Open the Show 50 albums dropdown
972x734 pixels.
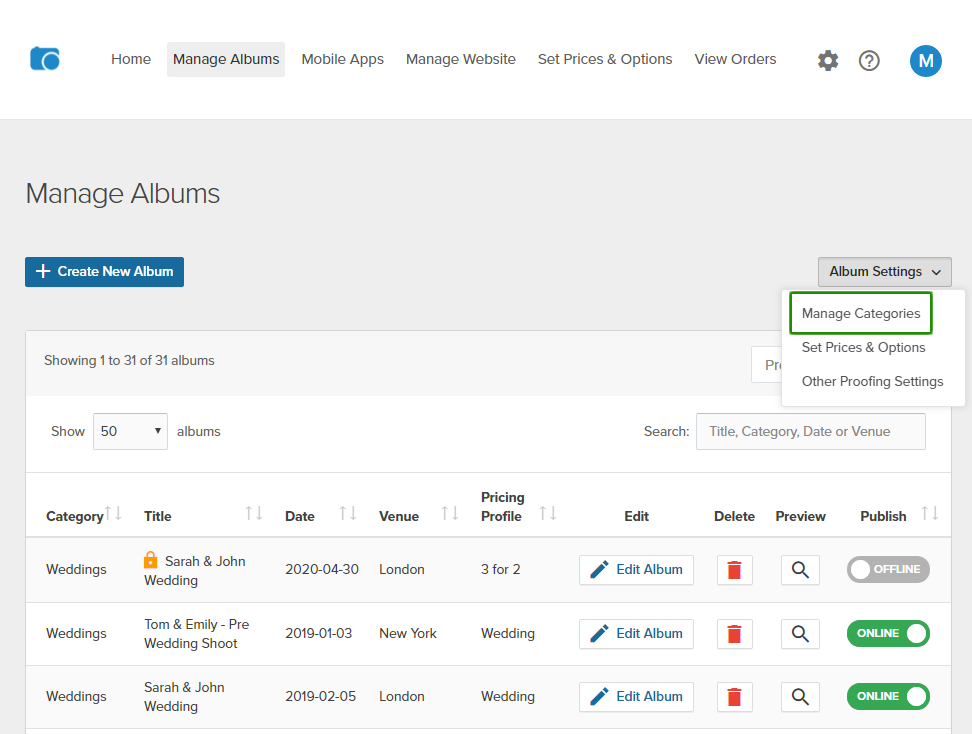130,431
